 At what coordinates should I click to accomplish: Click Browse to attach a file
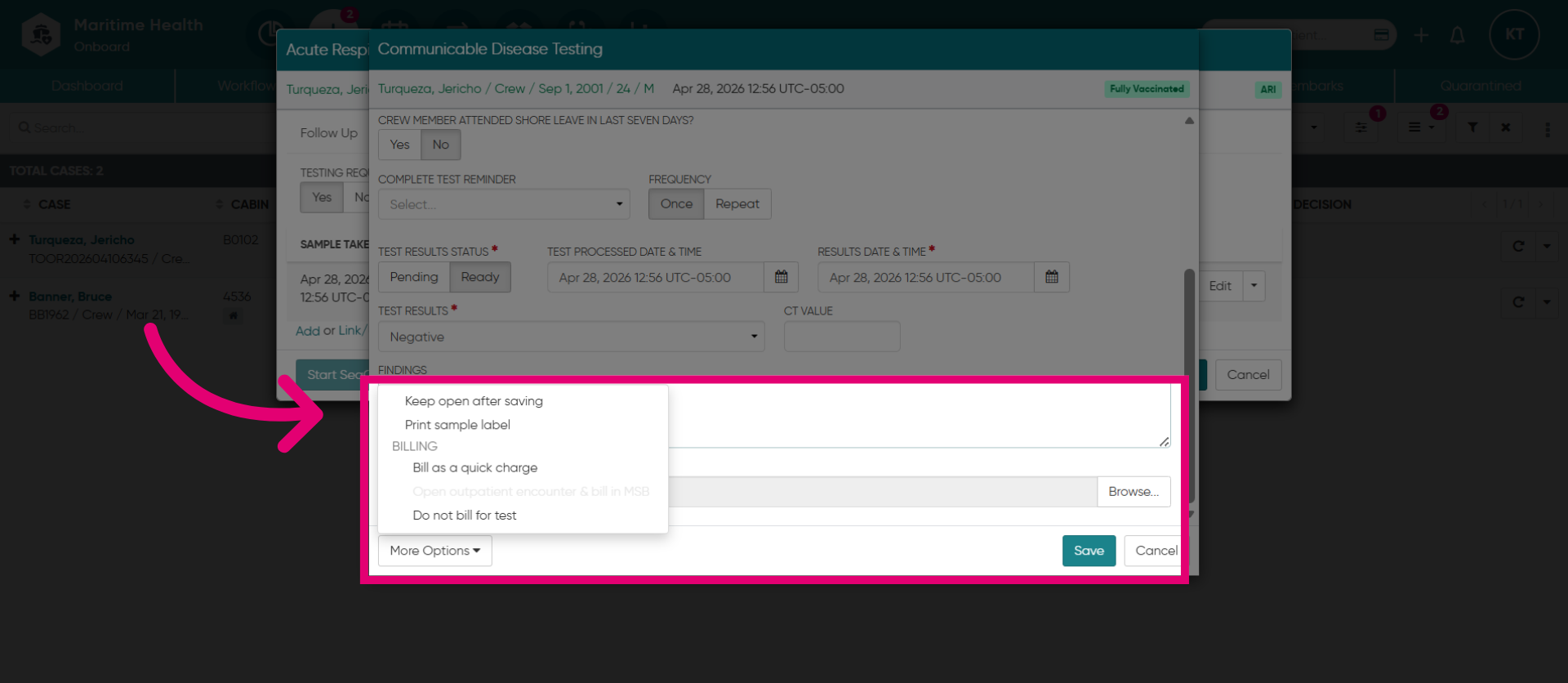[1134, 492]
